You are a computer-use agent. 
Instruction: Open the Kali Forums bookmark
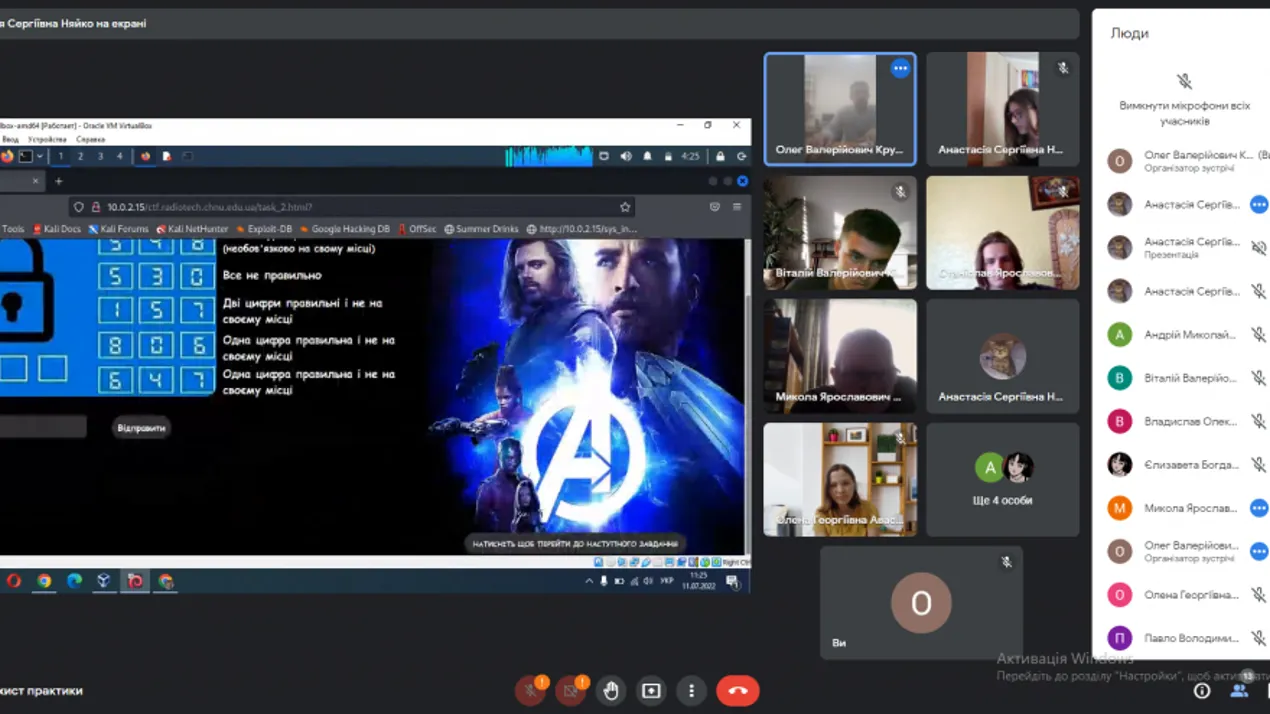[x=118, y=229]
